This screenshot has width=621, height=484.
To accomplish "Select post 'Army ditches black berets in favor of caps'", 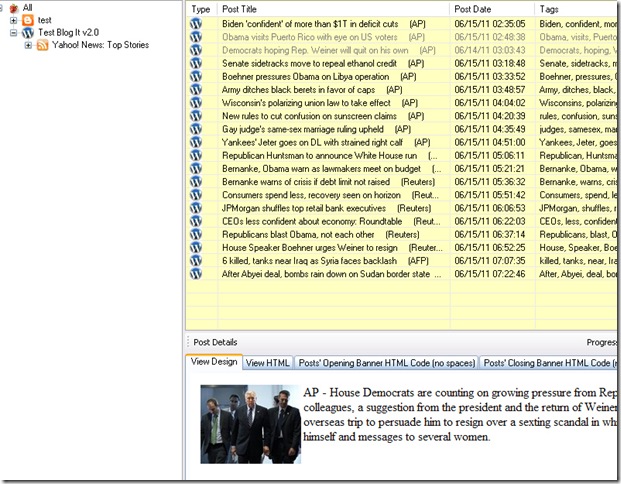I will pos(312,90).
